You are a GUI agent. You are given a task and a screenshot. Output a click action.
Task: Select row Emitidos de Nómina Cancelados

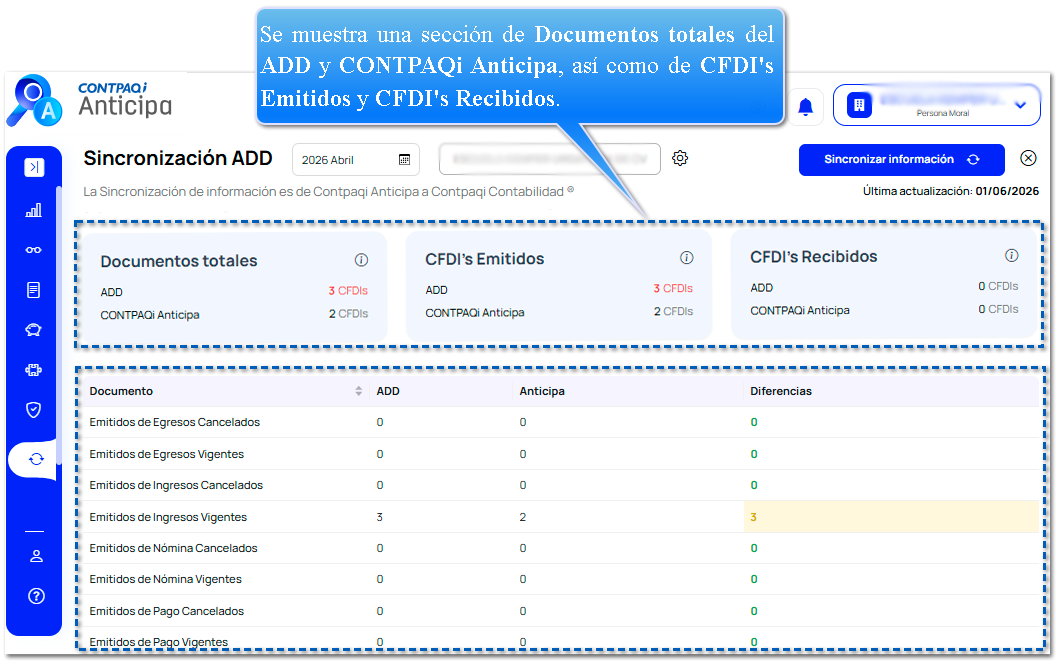click(560, 548)
